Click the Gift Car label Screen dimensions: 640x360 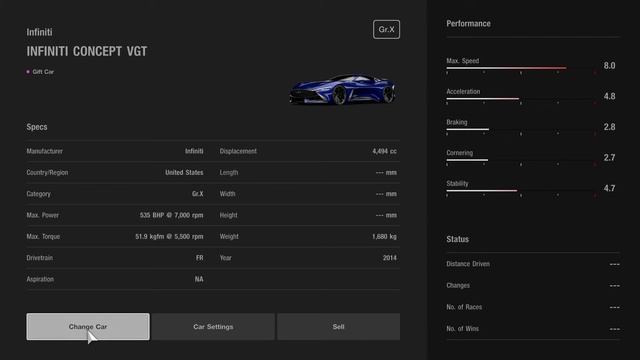pos(43,72)
